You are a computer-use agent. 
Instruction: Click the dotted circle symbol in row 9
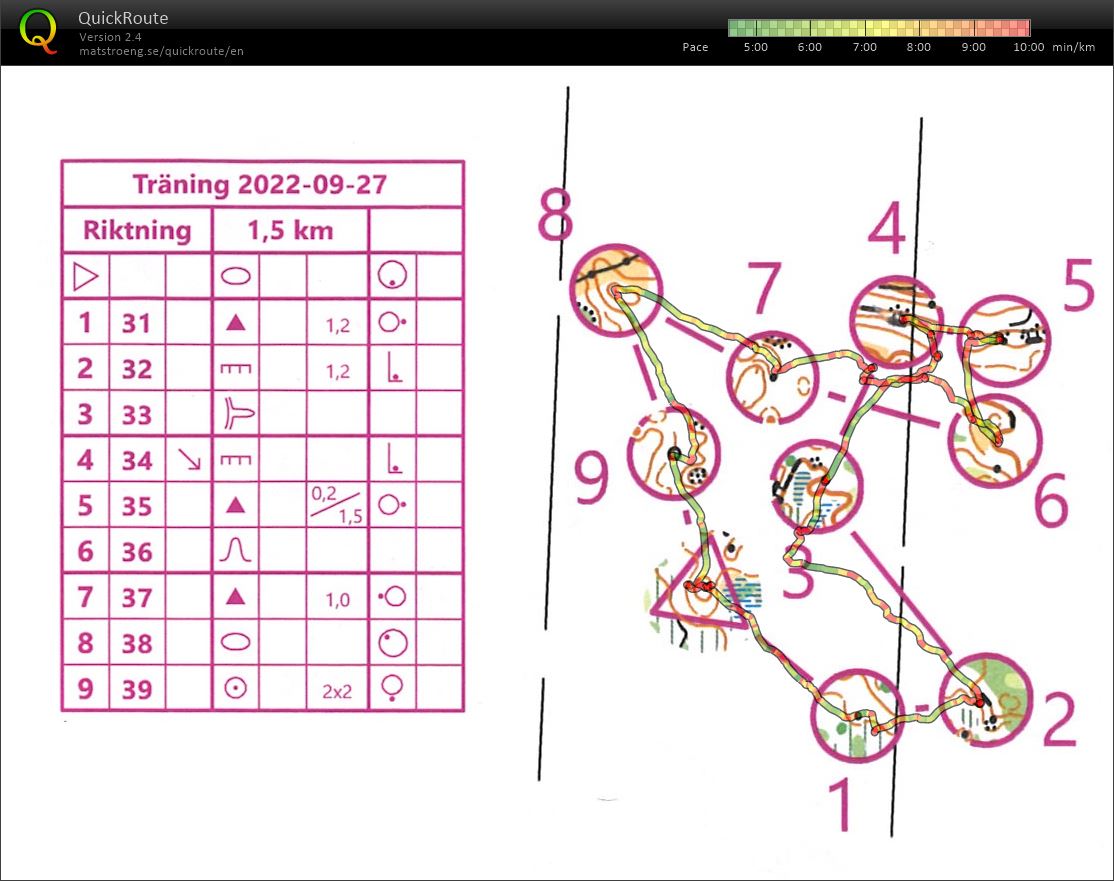(x=235, y=688)
